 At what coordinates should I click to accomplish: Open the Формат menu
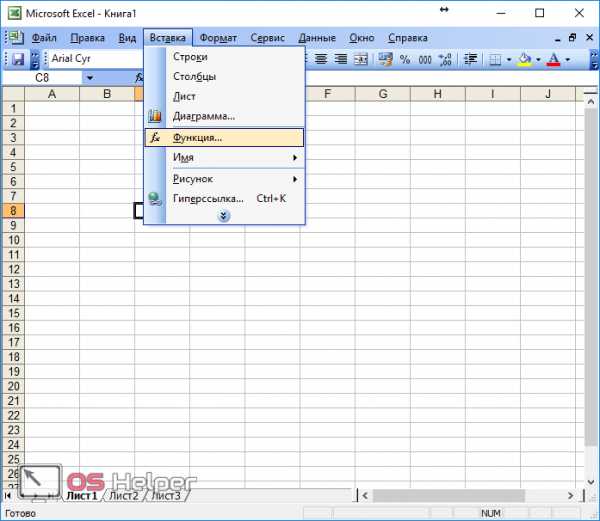click(218, 38)
